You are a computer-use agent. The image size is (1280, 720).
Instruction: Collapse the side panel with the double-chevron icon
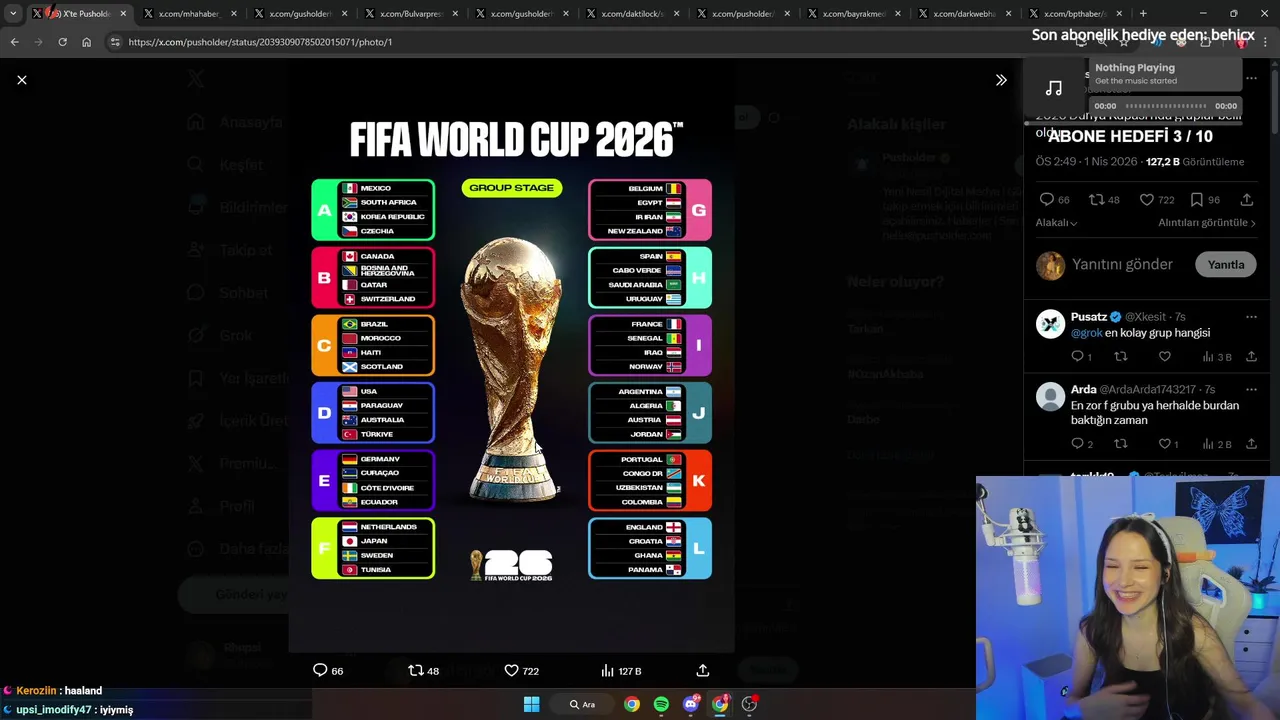pos(1001,80)
